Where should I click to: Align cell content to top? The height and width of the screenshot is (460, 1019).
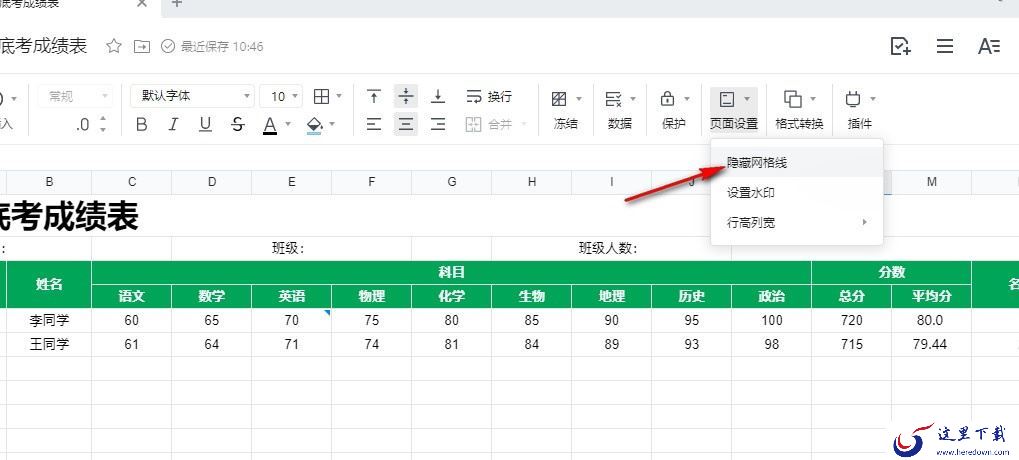tap(374, 97)
